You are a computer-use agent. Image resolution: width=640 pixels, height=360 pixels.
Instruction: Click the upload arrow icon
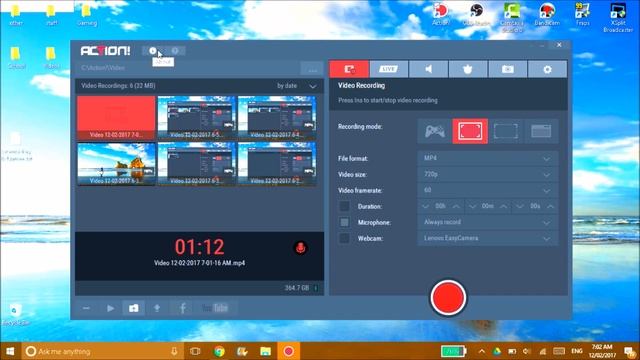[157, 308]
